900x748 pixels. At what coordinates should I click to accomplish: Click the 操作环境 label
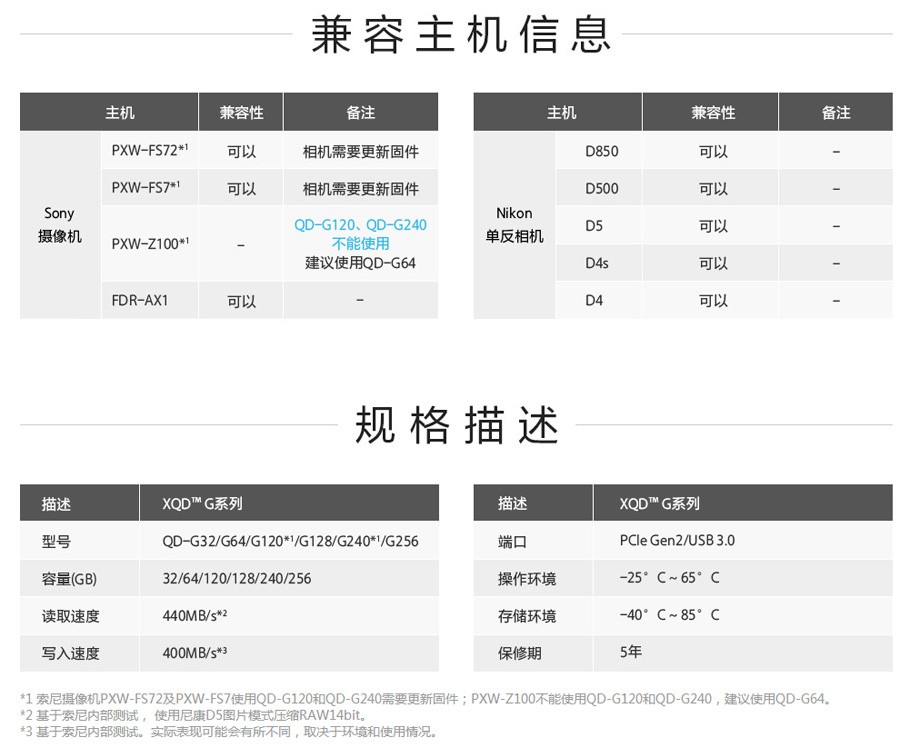527,579
